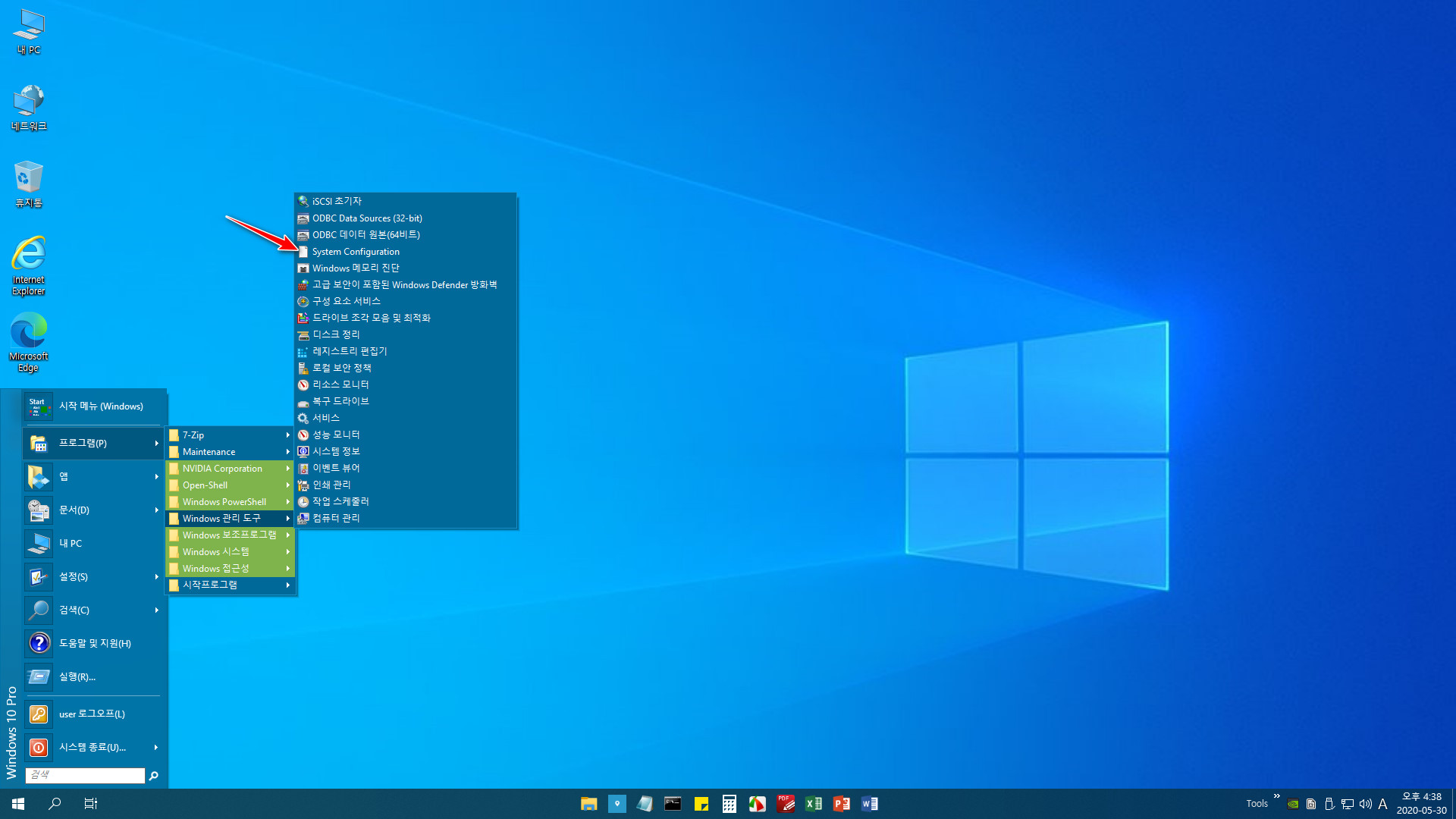The width and height of the screenshot is (1456, 819).
Task: Launch Microsoft Edge from the desktop
Action: point(29,342)
